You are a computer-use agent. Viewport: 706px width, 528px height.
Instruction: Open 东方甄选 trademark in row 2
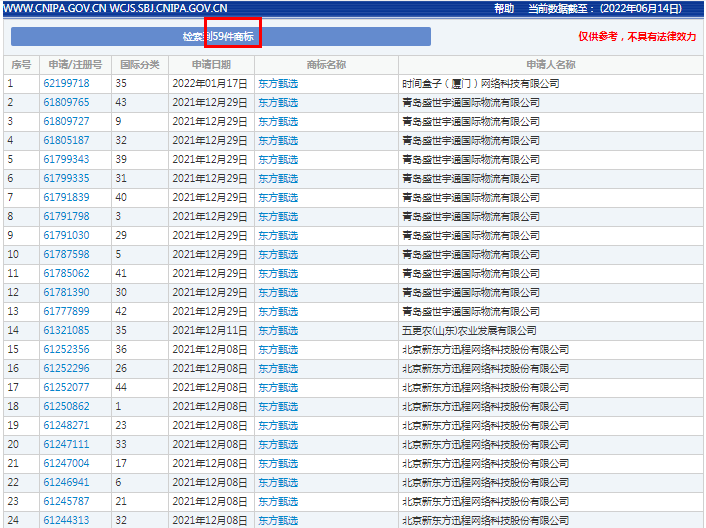pyautogui.click(x=278, y=102)
